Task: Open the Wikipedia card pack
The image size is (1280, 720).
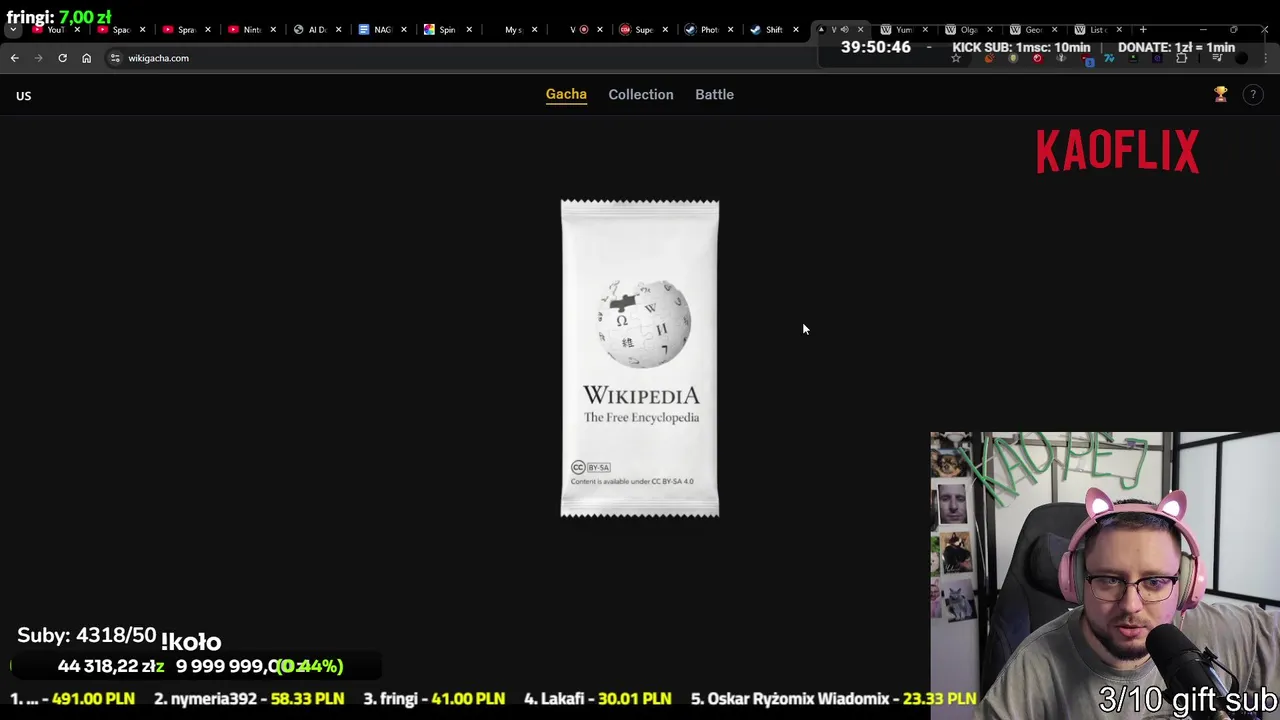Action: [x=640, y=358]
